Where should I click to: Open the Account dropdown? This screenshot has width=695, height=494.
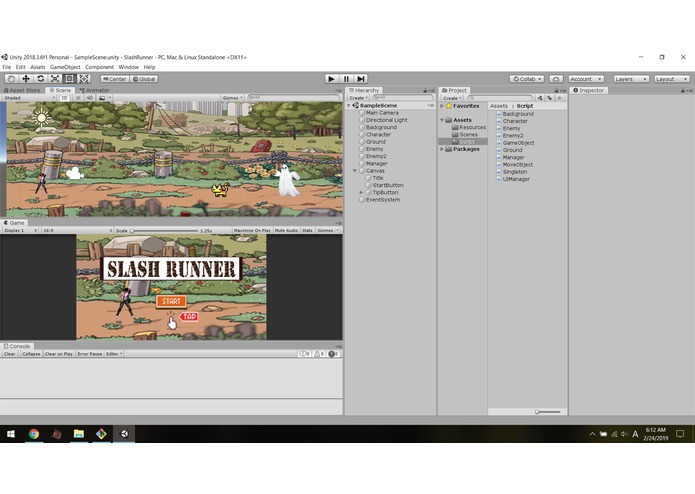tap(586, 79)
